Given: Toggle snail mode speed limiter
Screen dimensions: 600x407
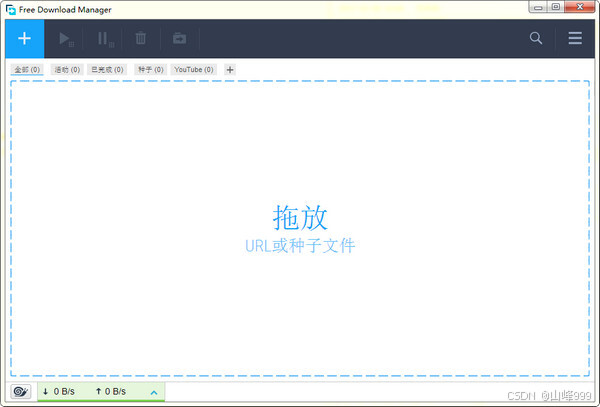Looking at the screenshot, I should (x=21, y=391).
